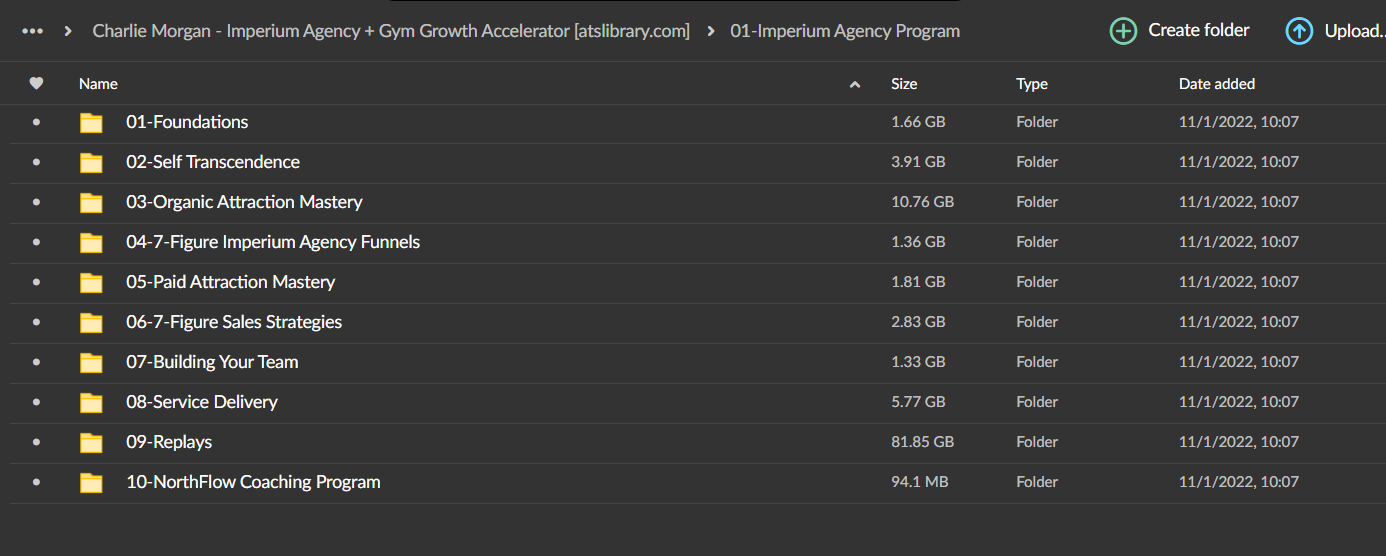Open the Charlie Morgan breadcrumb folder link

(391, 31)
